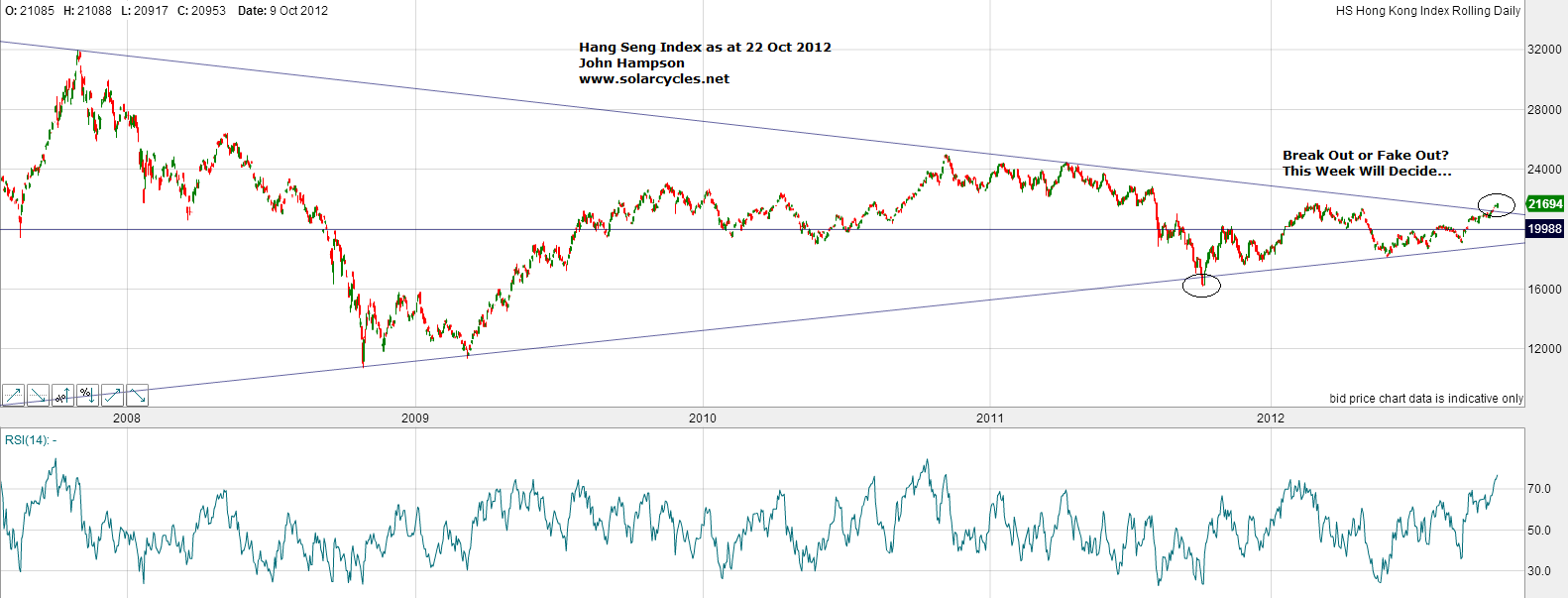Select the 2011 label on the time axis
1568x598 pixels.
pos(990,419)
